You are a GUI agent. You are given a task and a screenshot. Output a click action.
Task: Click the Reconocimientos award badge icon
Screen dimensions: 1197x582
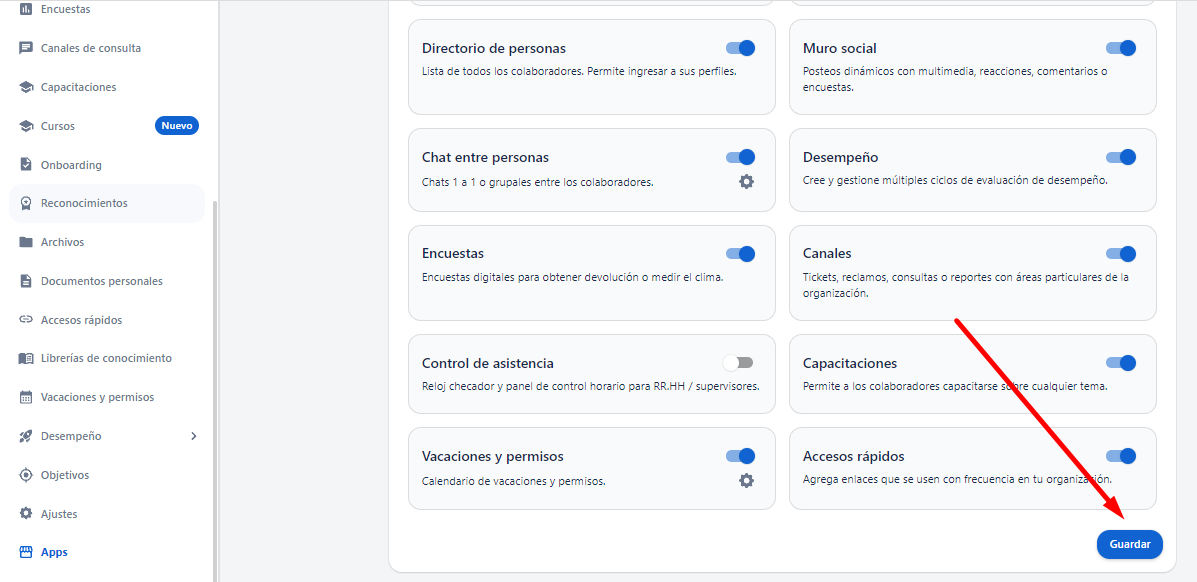[x=26, y=203]
